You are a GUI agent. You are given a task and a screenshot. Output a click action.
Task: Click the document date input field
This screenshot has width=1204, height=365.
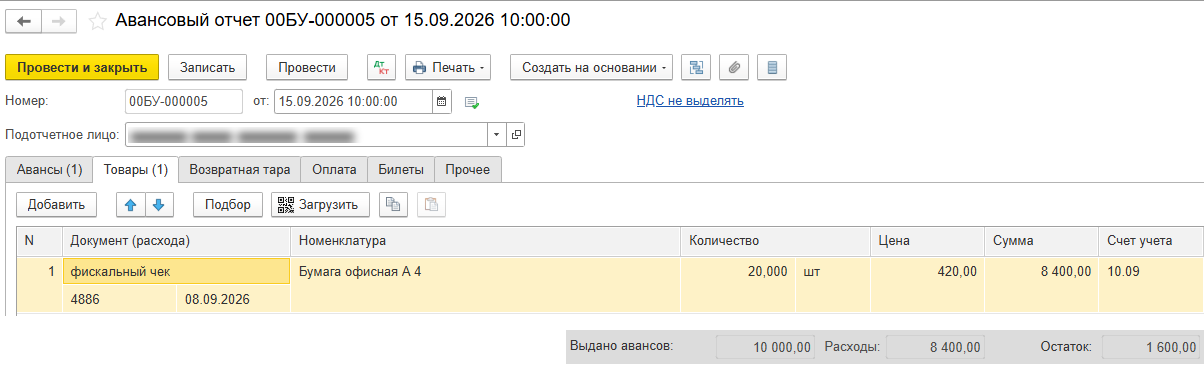pyautogui.click(x=353, y=101)
